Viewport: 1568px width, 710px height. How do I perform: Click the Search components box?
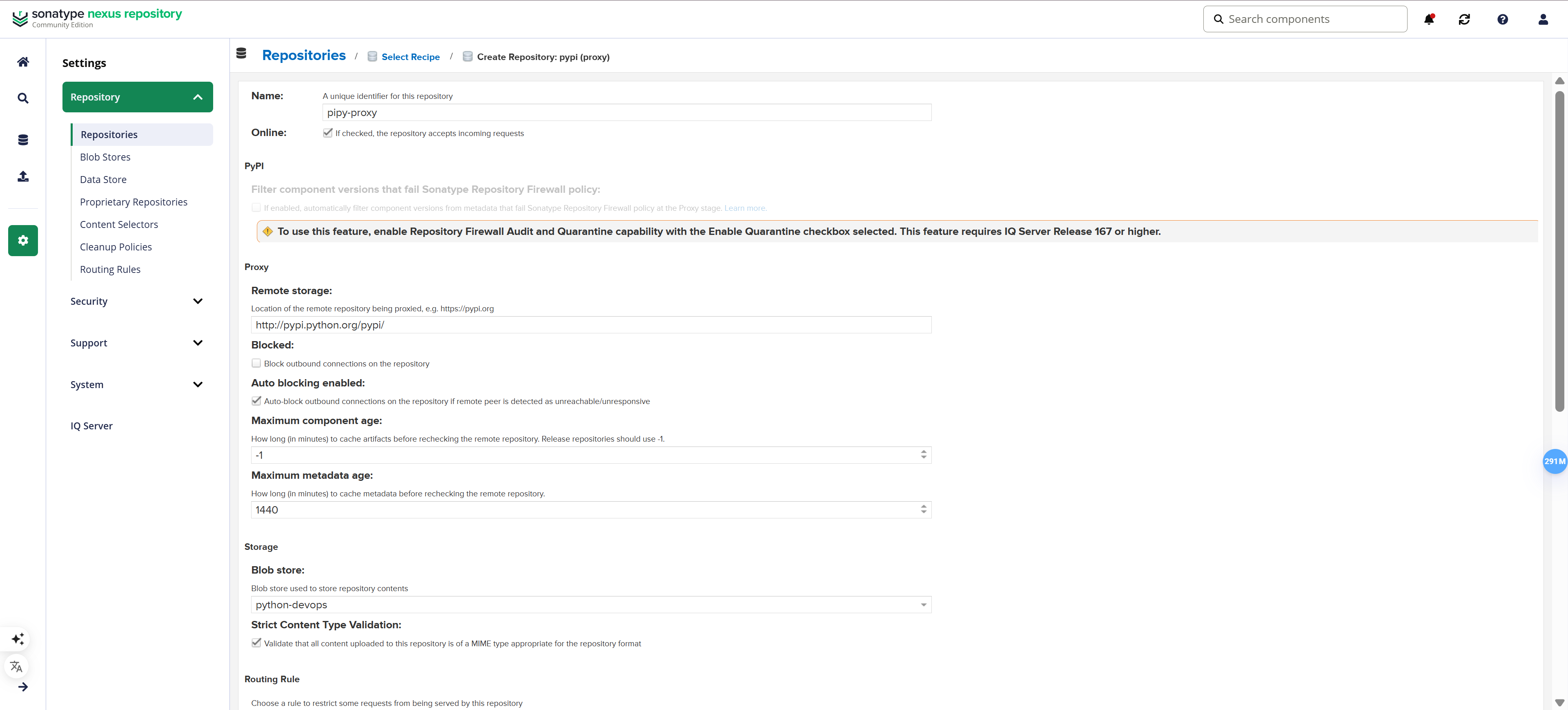click(x=1305, y=19)
